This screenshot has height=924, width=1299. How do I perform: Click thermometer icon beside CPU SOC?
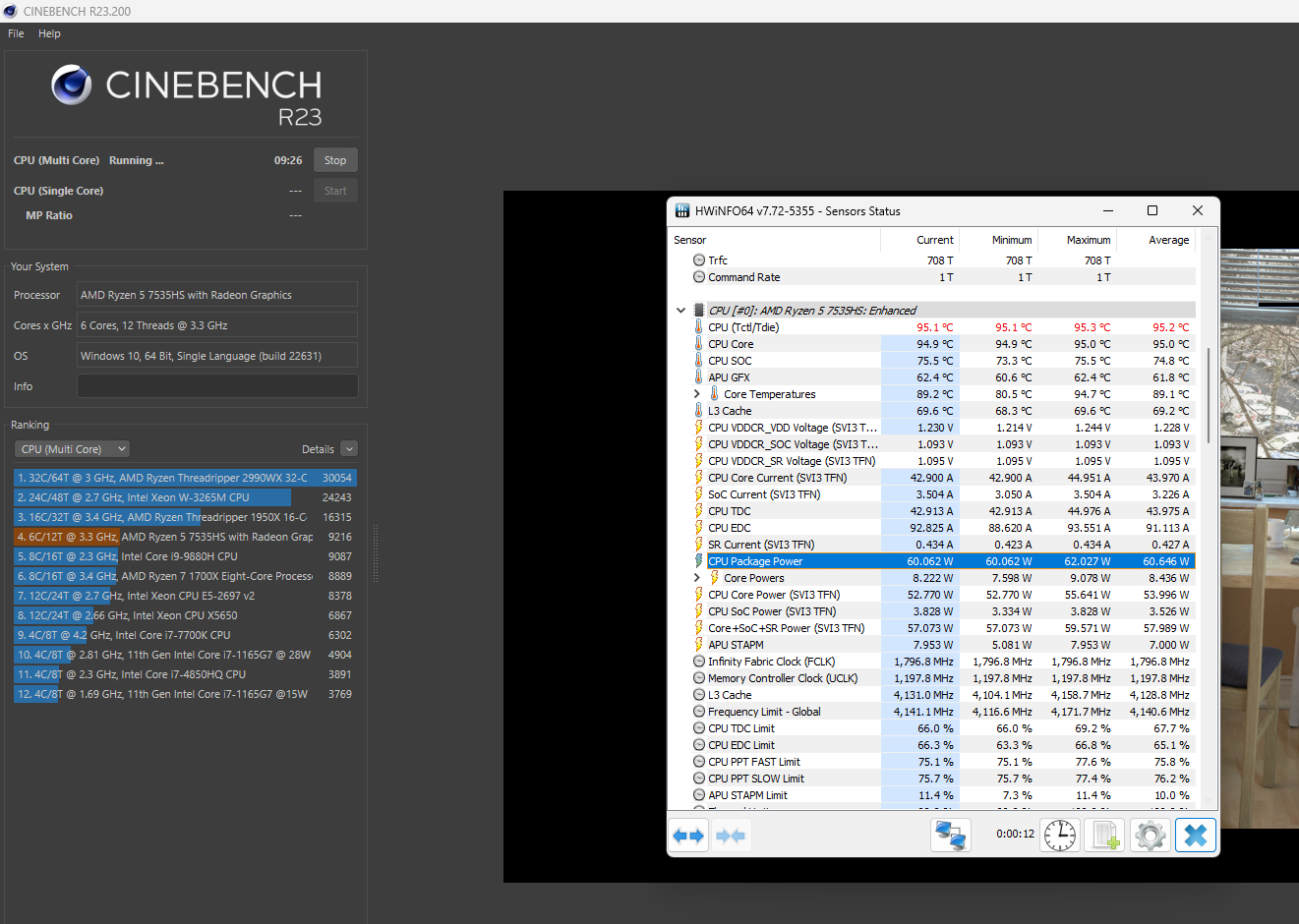pos(699,361)
